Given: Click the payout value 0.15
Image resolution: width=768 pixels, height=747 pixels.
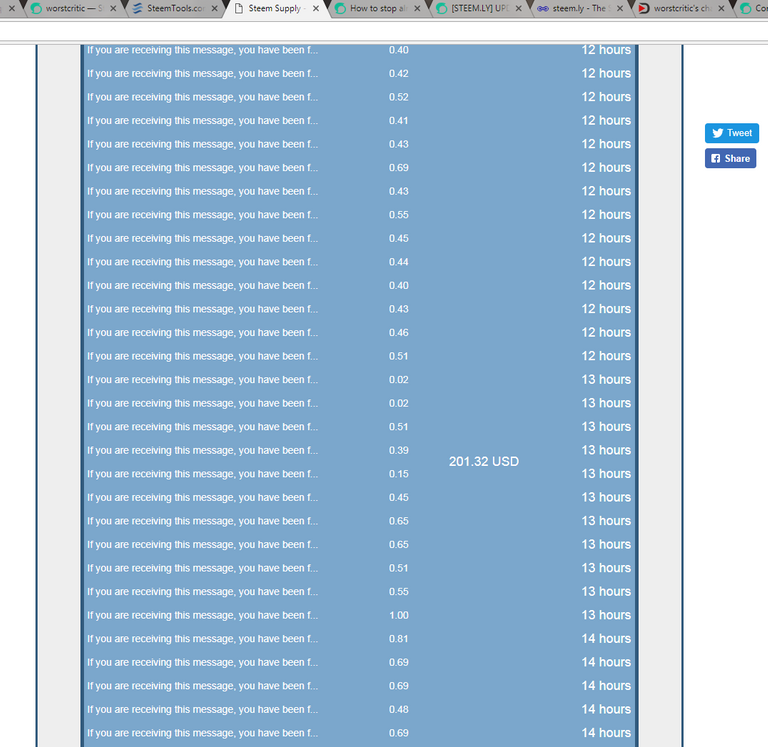Looking at the screenshot, I should 399,474.
